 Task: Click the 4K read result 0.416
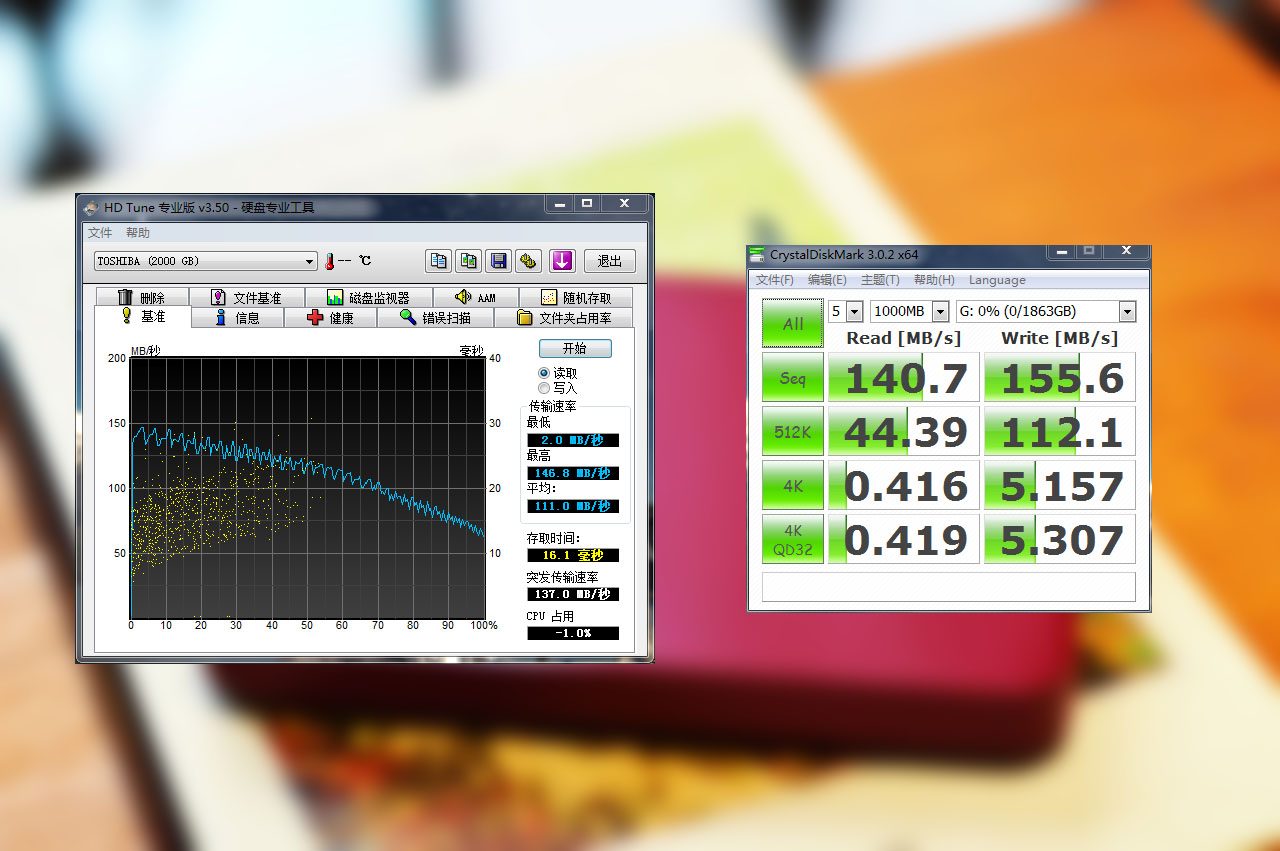coord(904,486)
